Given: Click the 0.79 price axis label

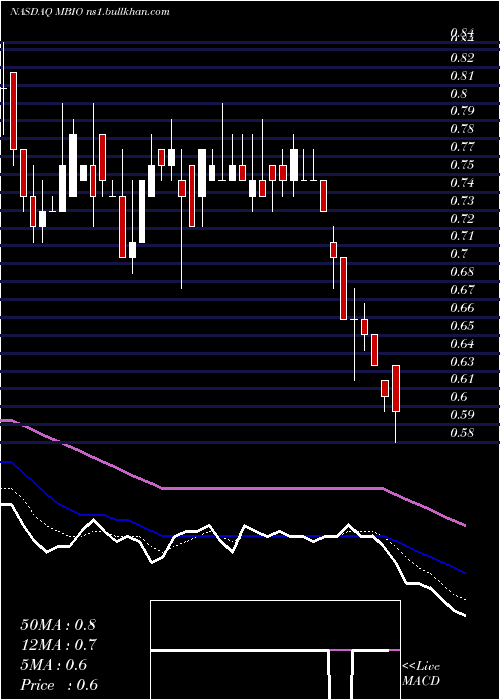Looking at the screenshot, I should [462, 111].
